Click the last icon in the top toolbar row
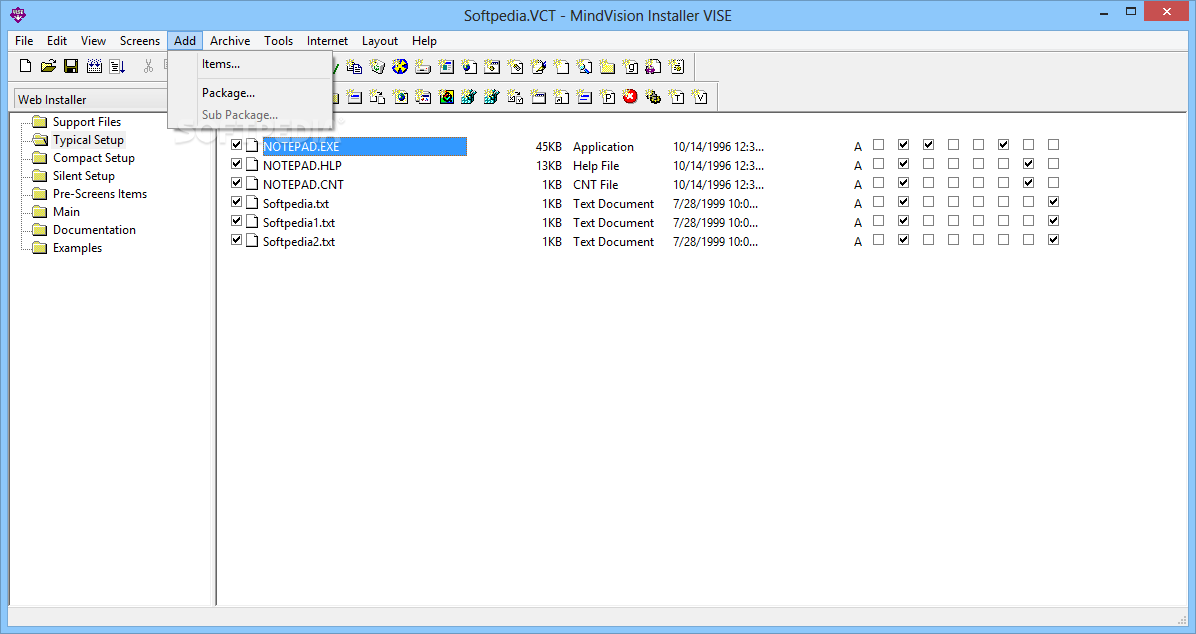 point(677,66)
